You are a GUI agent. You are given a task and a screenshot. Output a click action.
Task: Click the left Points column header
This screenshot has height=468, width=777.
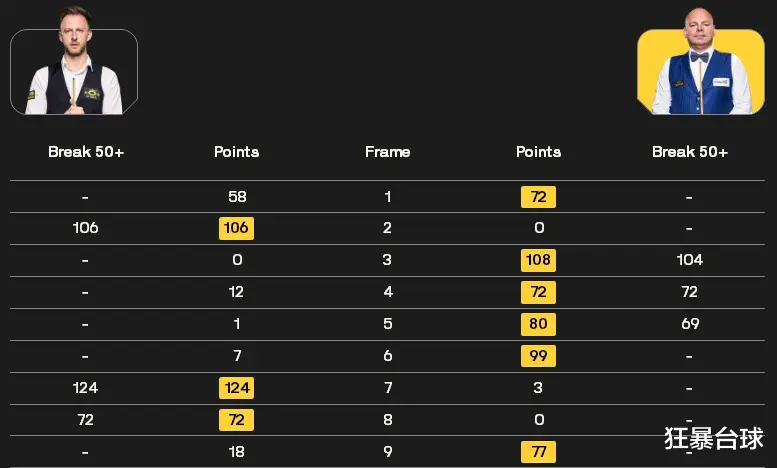point(236,152)
